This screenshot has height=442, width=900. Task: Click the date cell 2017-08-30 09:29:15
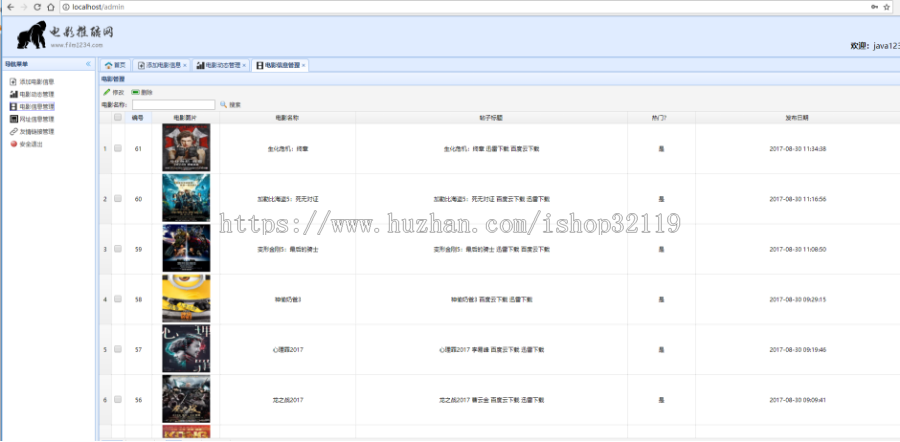[x=797, y=299]
